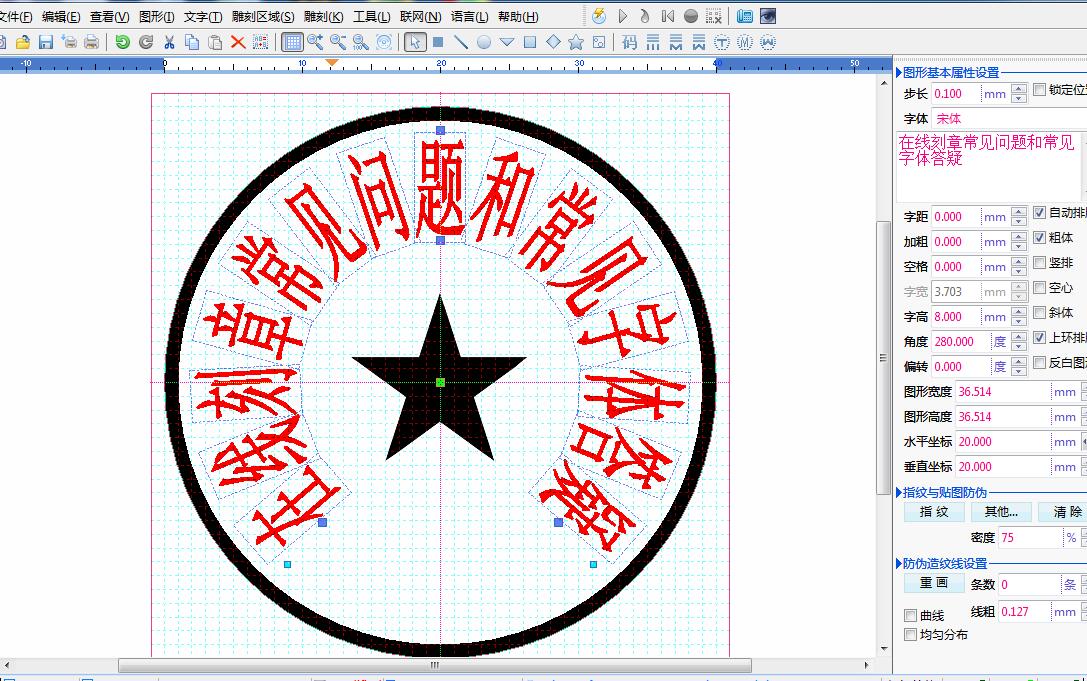Toggle the grid display icon
Viewport: 1087px width, 681px height.
[292, 42]
